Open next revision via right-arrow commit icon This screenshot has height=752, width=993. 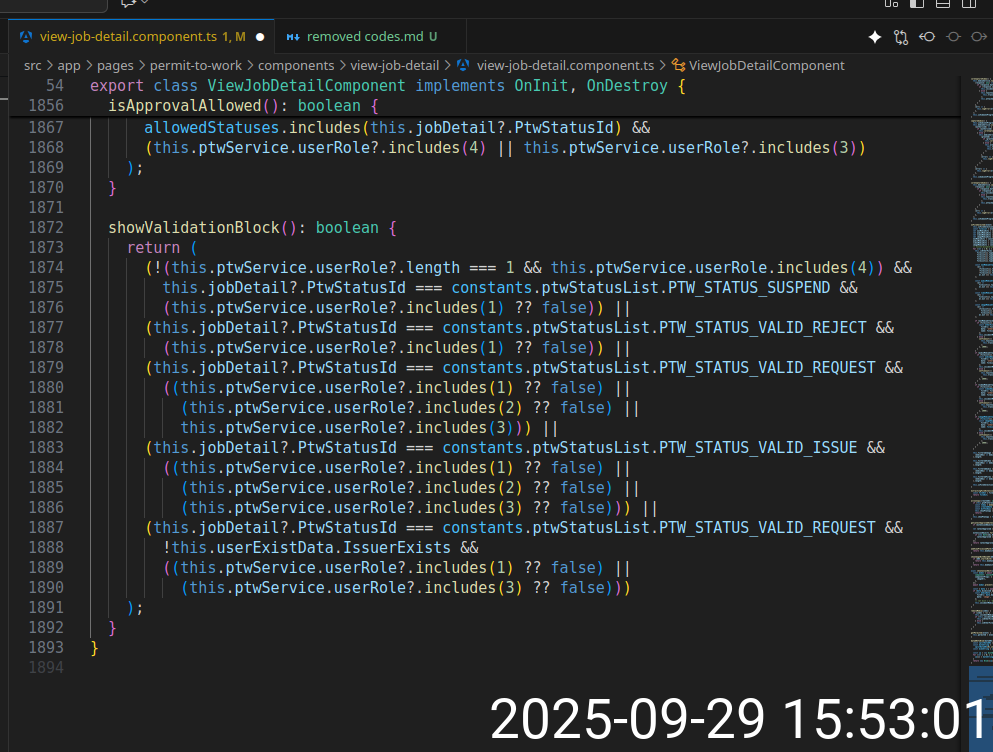(x=979, y=37)
